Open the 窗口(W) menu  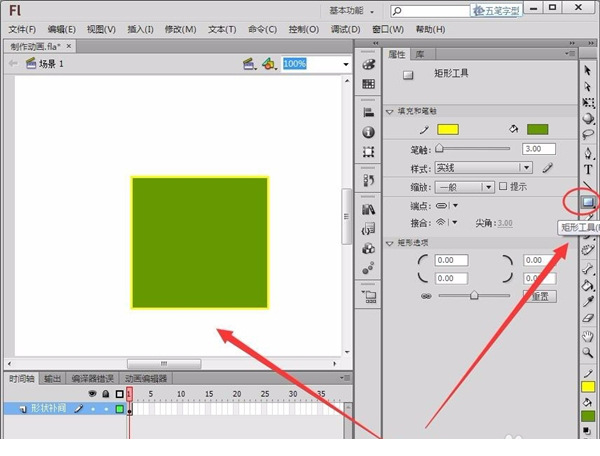pos(388,29)
